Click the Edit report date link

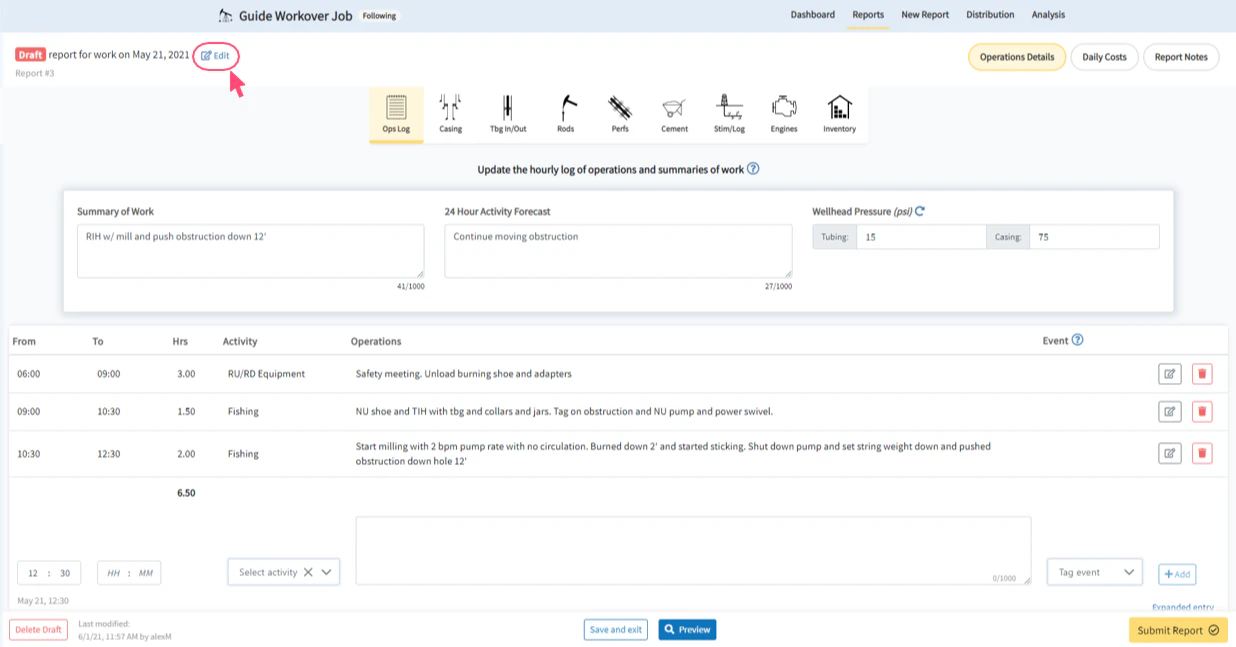click(216, 56)
